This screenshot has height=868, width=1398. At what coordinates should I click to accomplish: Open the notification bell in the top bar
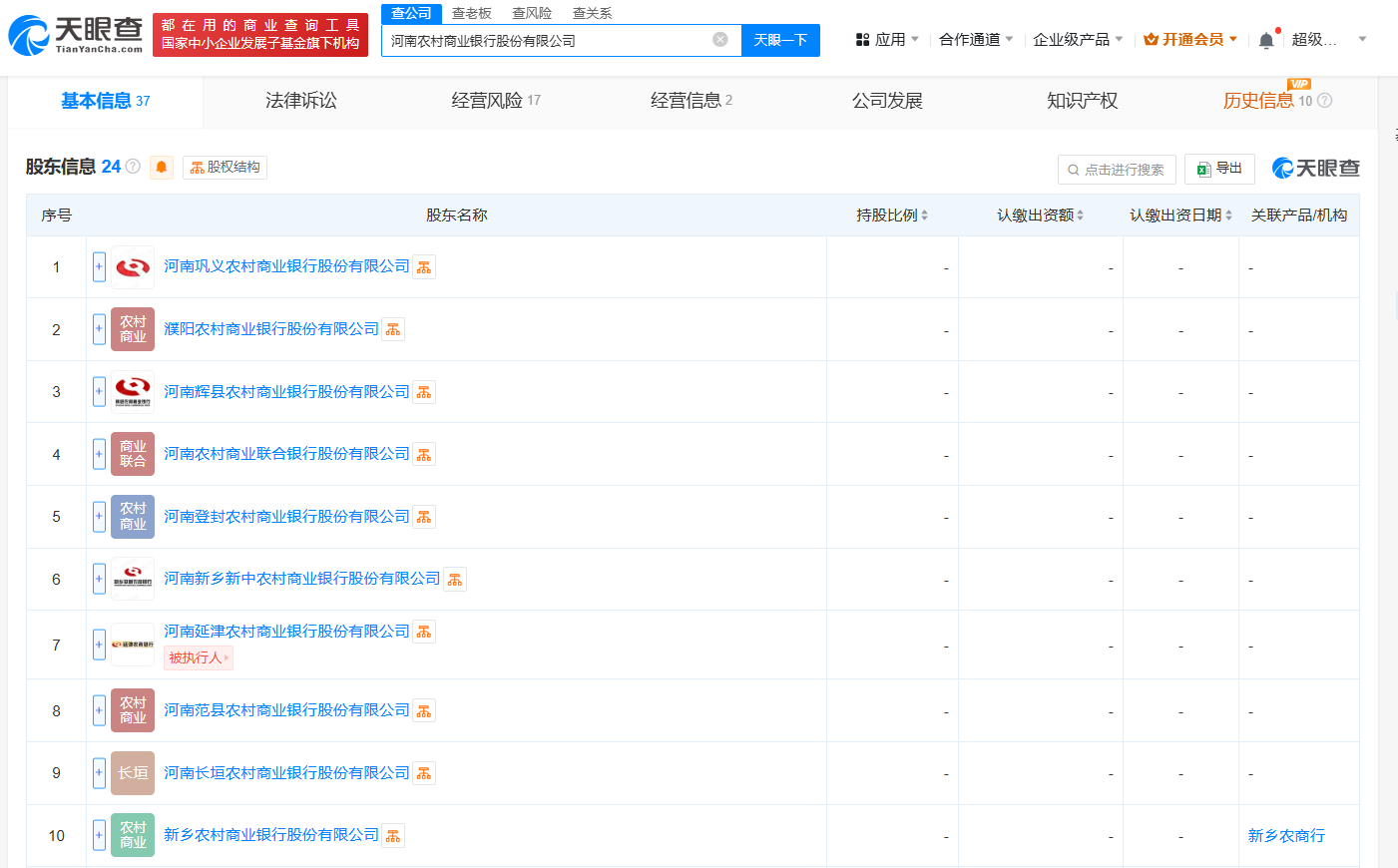pos(1265,40)
